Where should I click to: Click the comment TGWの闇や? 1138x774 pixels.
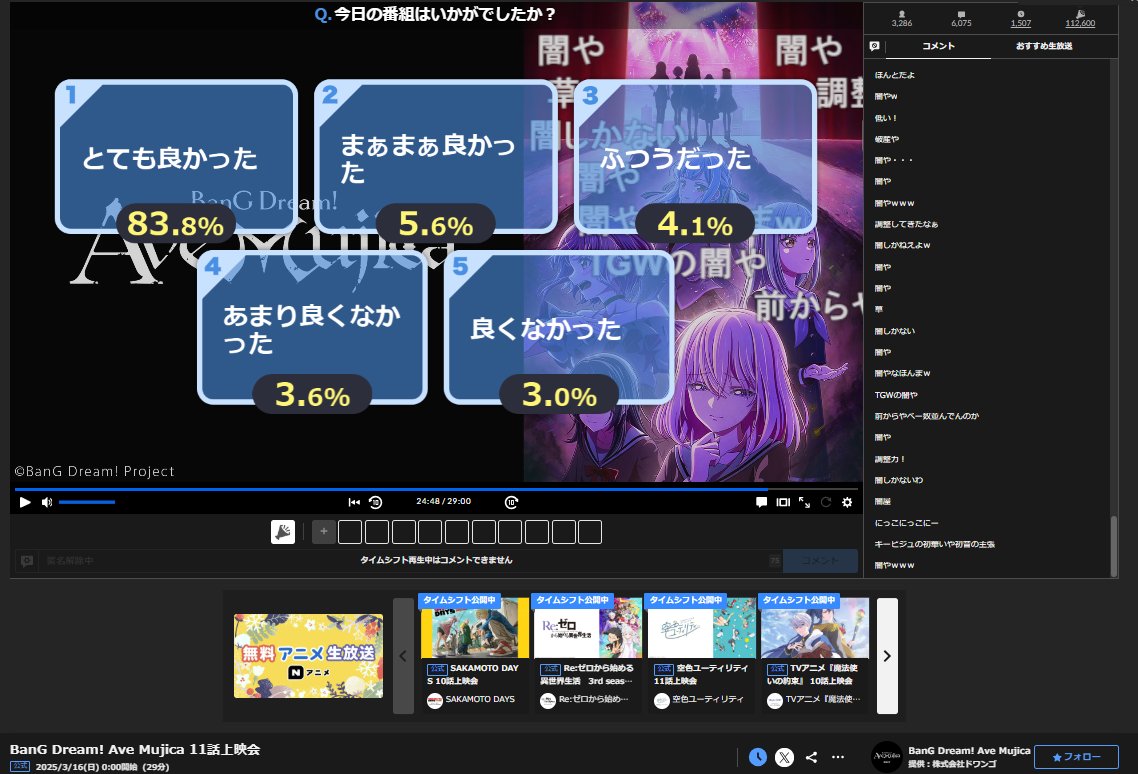[x=896, y=395]
